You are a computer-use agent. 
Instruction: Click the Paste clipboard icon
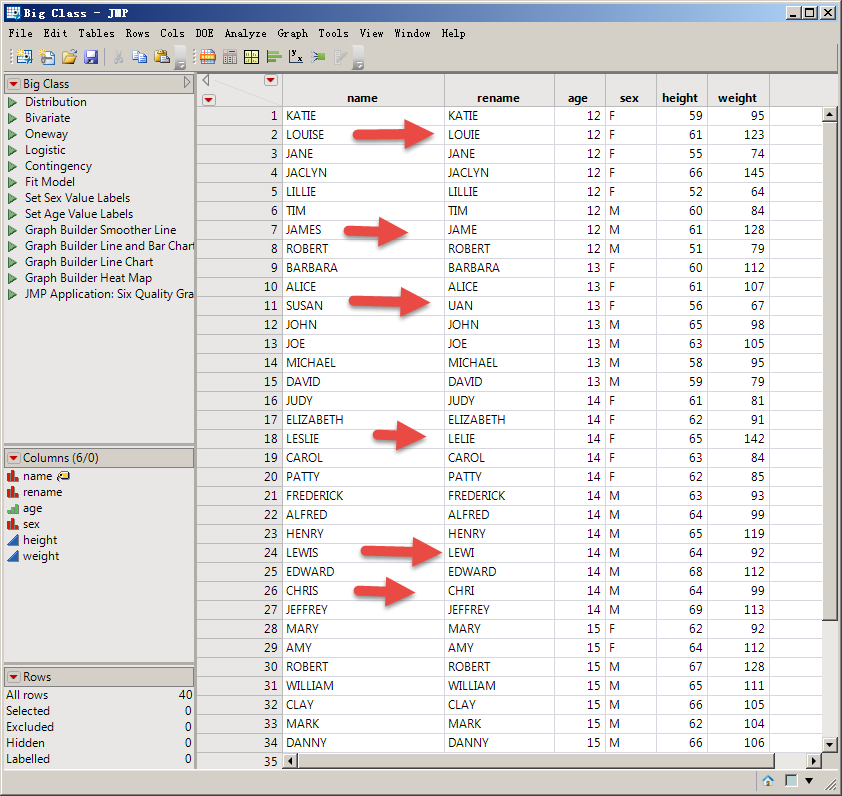(161, 57)
